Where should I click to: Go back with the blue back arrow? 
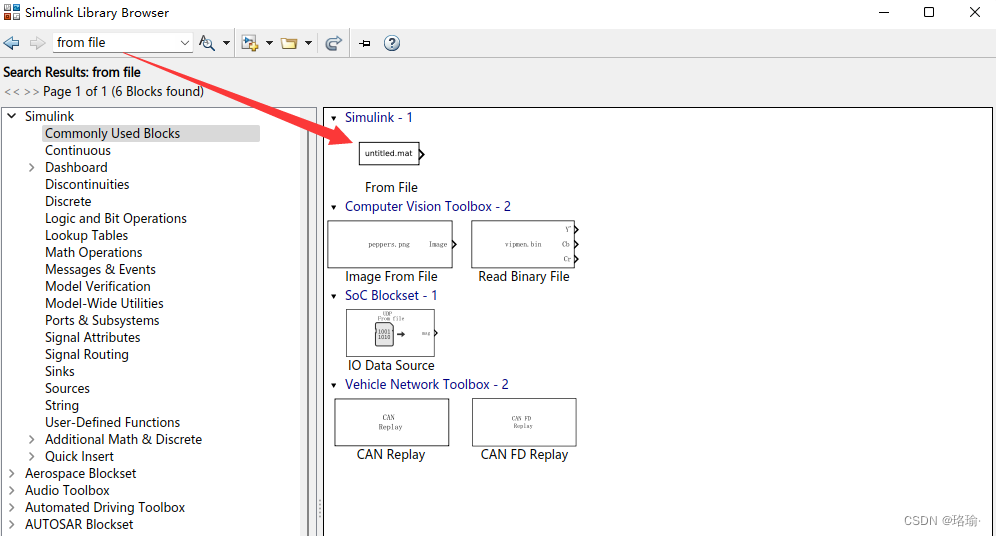11,43
